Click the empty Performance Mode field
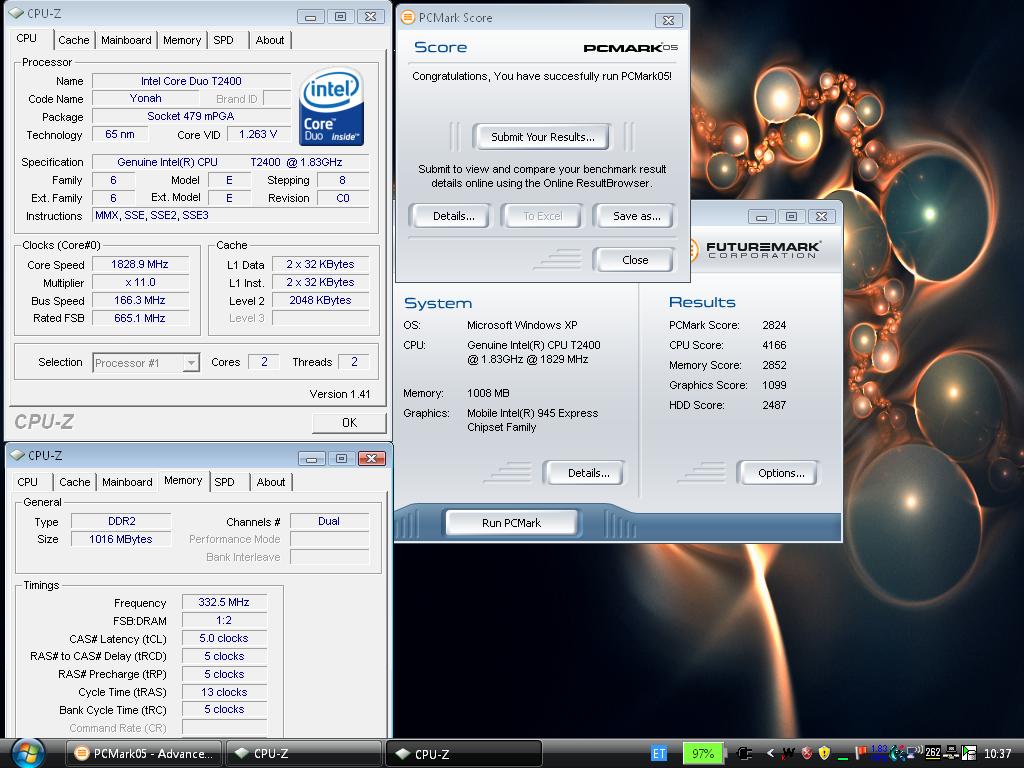1024x768 pixels. [329, 539]
